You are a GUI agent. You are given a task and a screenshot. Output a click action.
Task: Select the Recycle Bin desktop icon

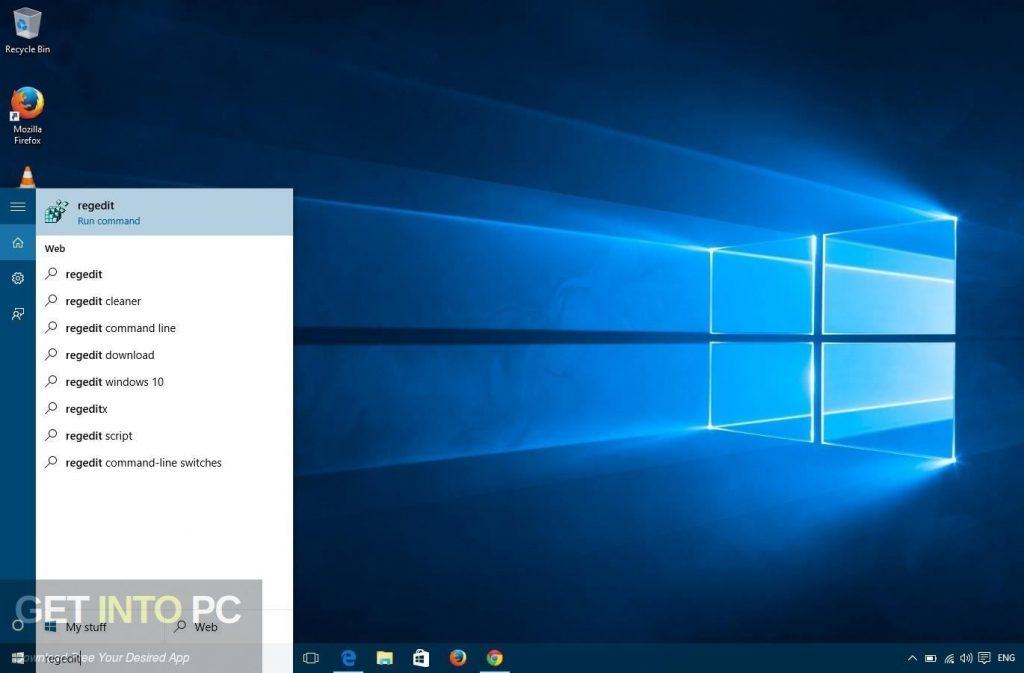point(27,31)
